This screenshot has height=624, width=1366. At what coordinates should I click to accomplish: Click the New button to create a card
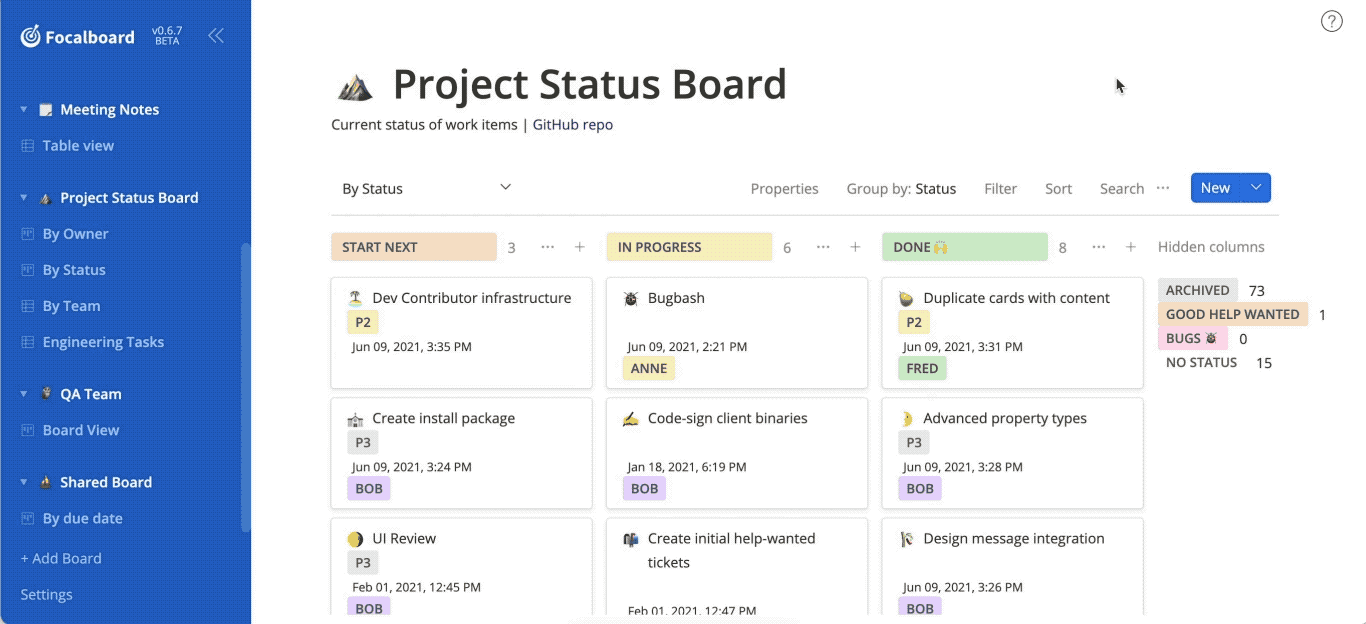coord(1215,187)
